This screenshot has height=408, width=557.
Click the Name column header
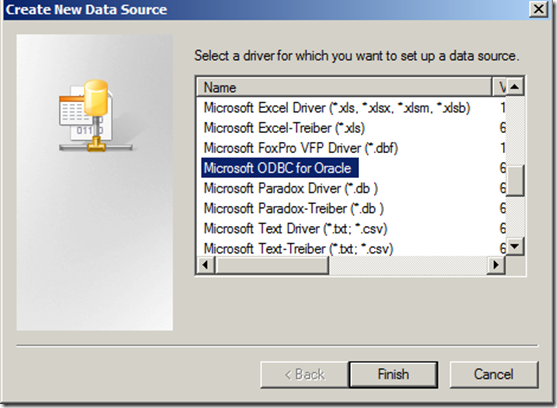(344, 87)
